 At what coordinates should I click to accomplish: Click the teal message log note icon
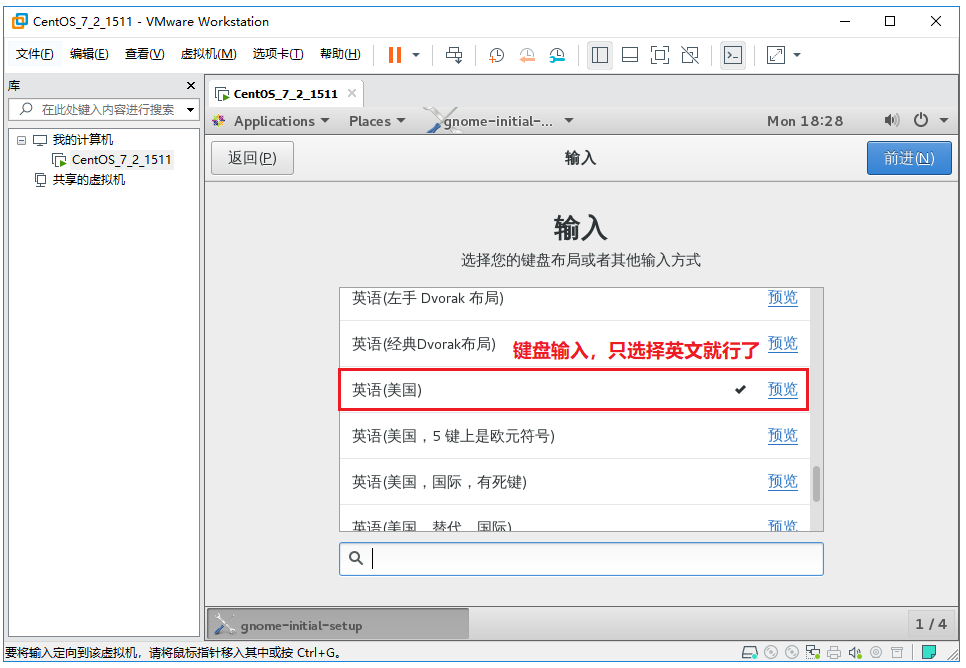(929, 652)
